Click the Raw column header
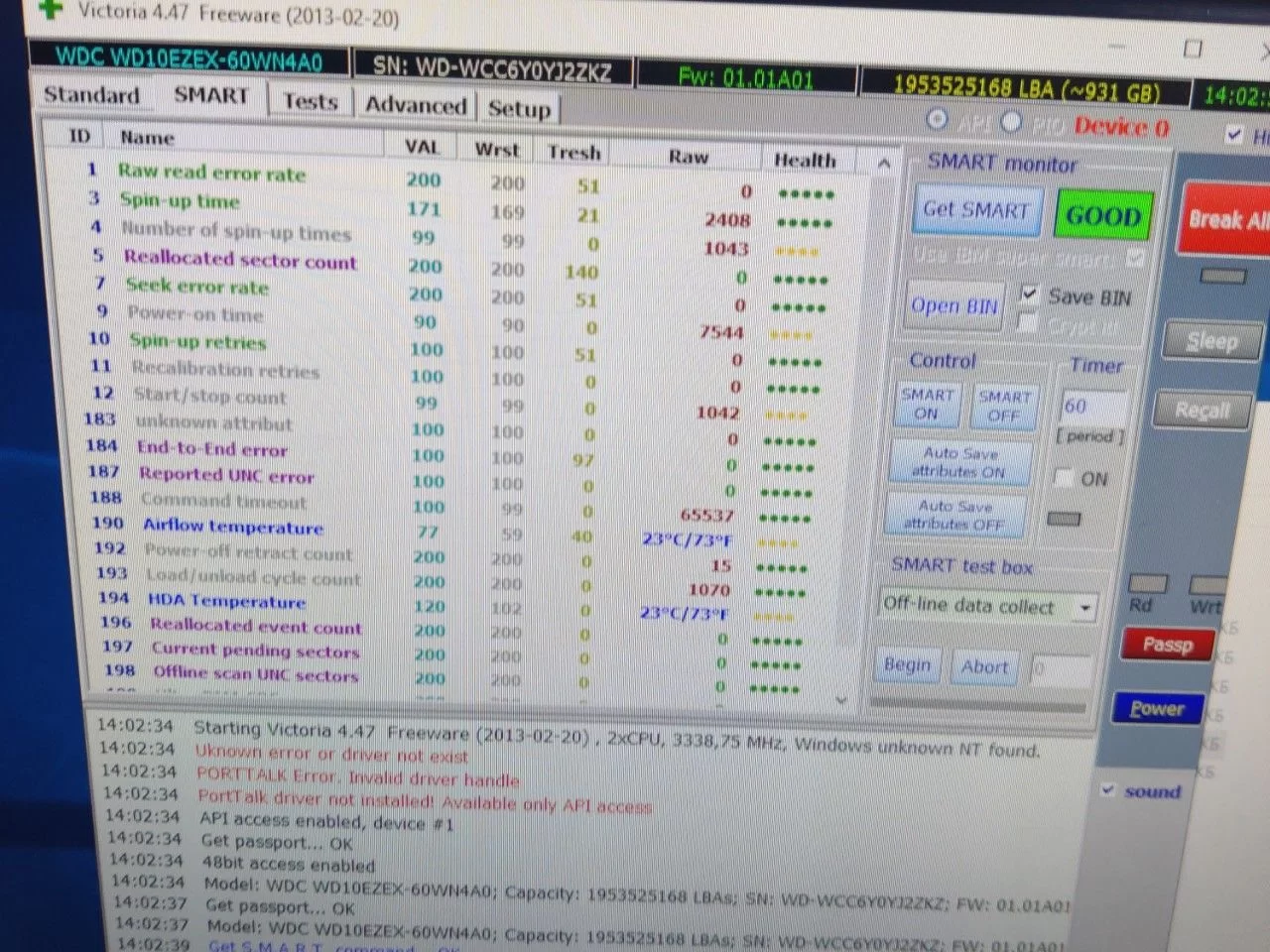1270x952 pixels. [689, 157]
